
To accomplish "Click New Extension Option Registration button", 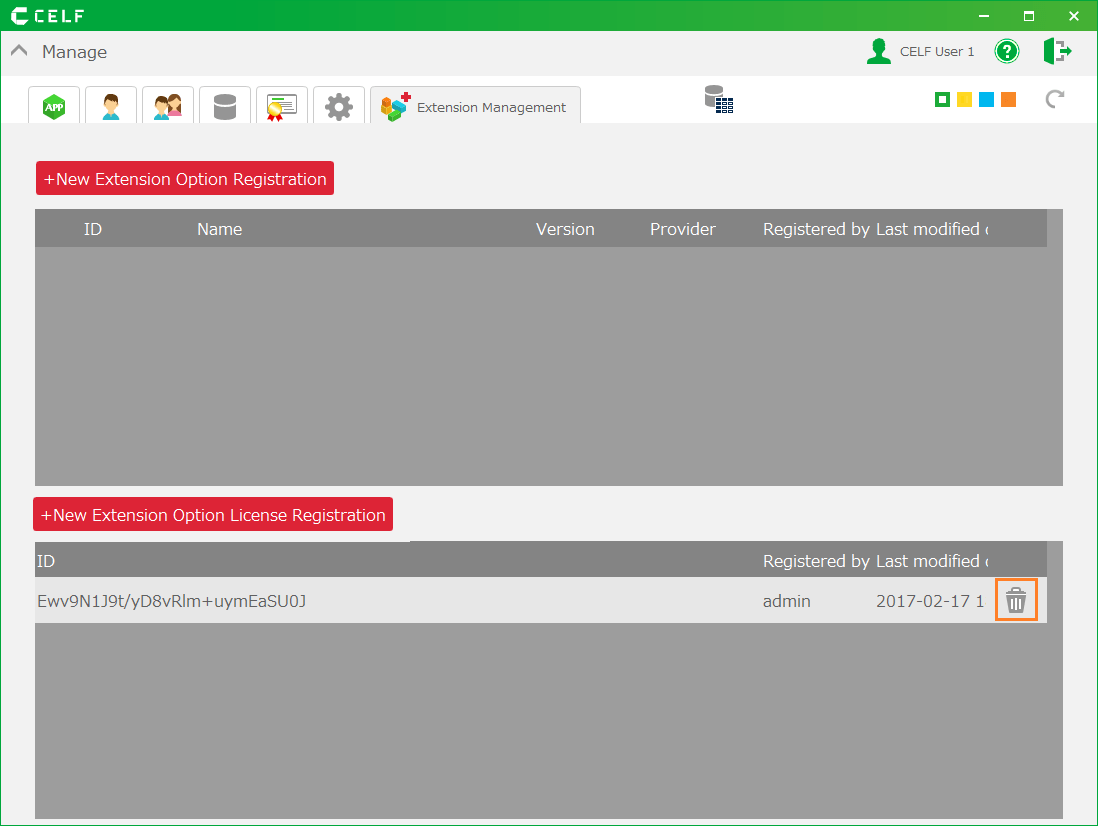I will click(185, 179).
